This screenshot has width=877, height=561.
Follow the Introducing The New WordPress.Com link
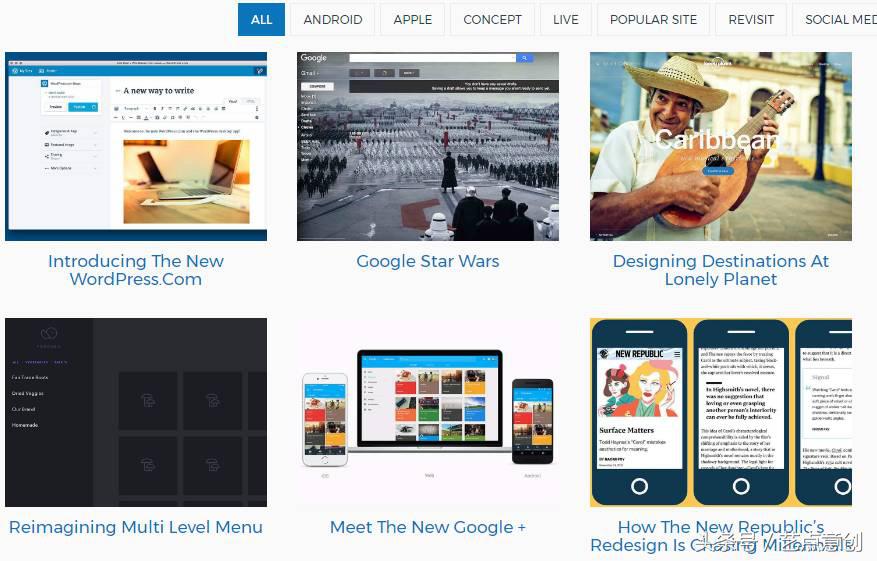[136, 270]
